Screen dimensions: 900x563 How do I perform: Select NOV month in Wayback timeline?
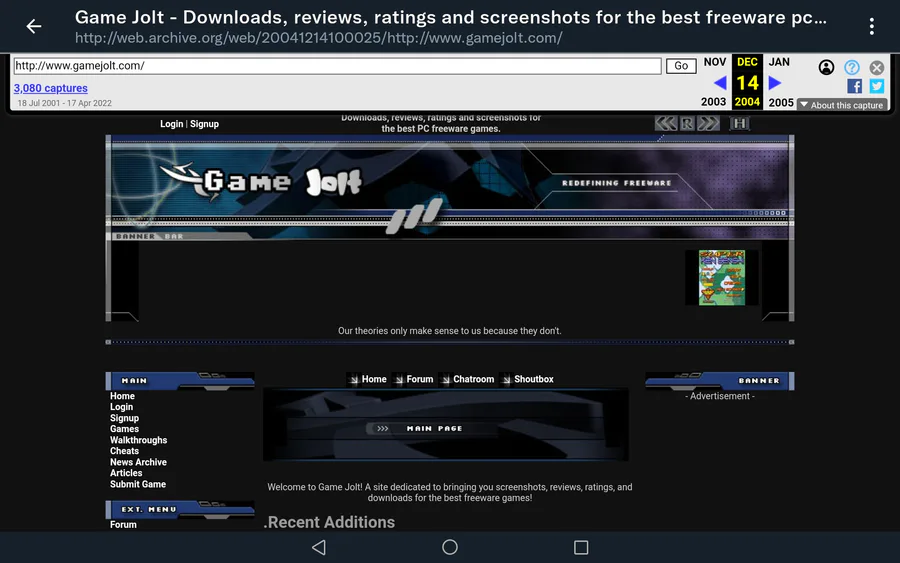point(715,62)
